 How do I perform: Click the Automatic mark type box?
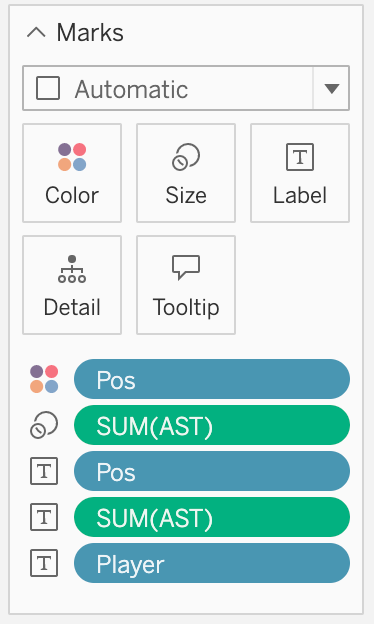[x=186, y=88]
